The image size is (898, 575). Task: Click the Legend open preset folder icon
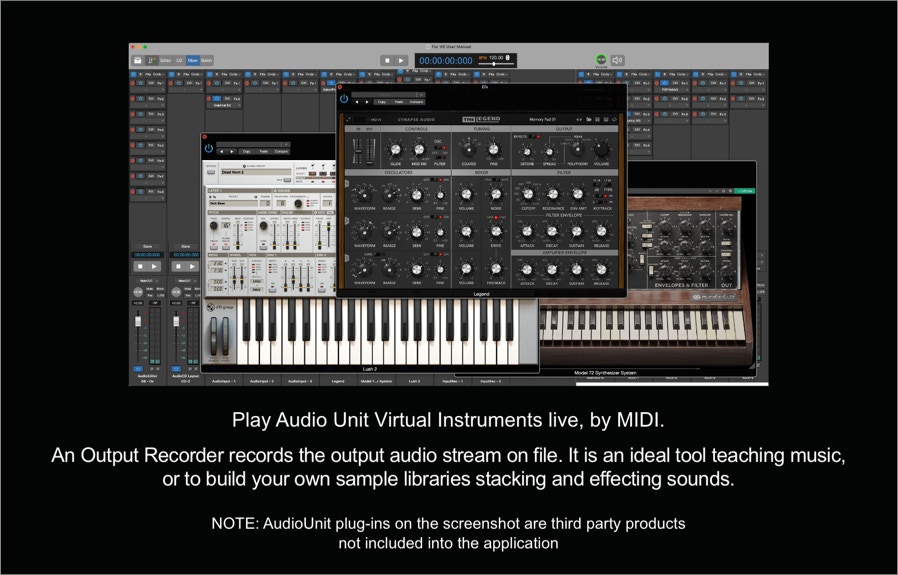tap(588, 120)
